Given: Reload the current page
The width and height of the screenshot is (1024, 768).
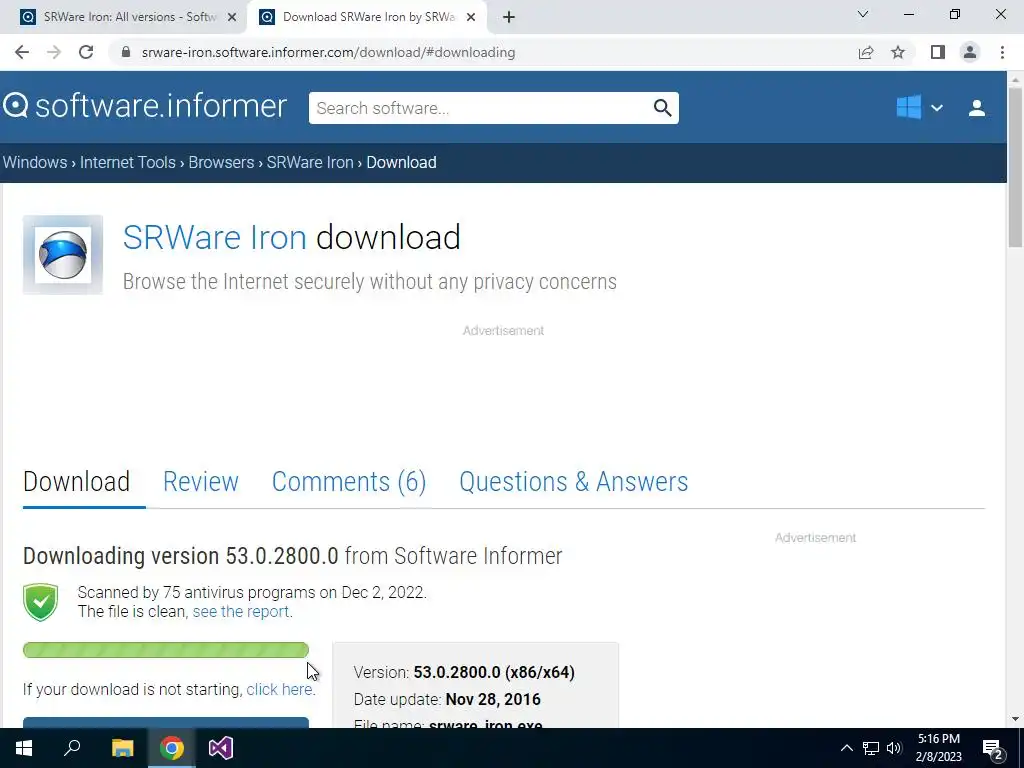Looking at the screenshot, I should 86,52.
